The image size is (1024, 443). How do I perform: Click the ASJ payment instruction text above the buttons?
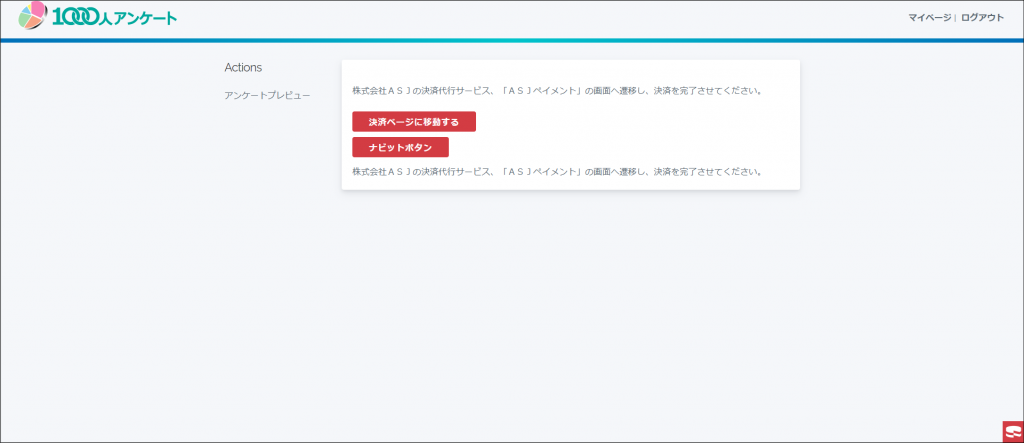(x=557, y=91)
